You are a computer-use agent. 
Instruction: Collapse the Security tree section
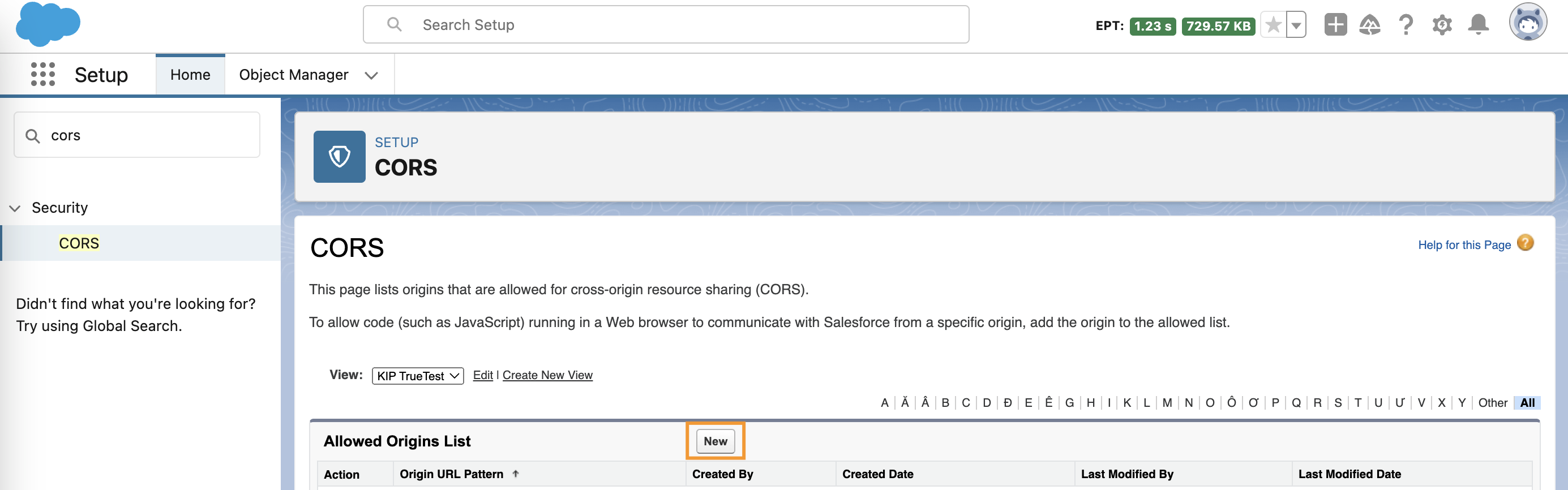(15, 208)
